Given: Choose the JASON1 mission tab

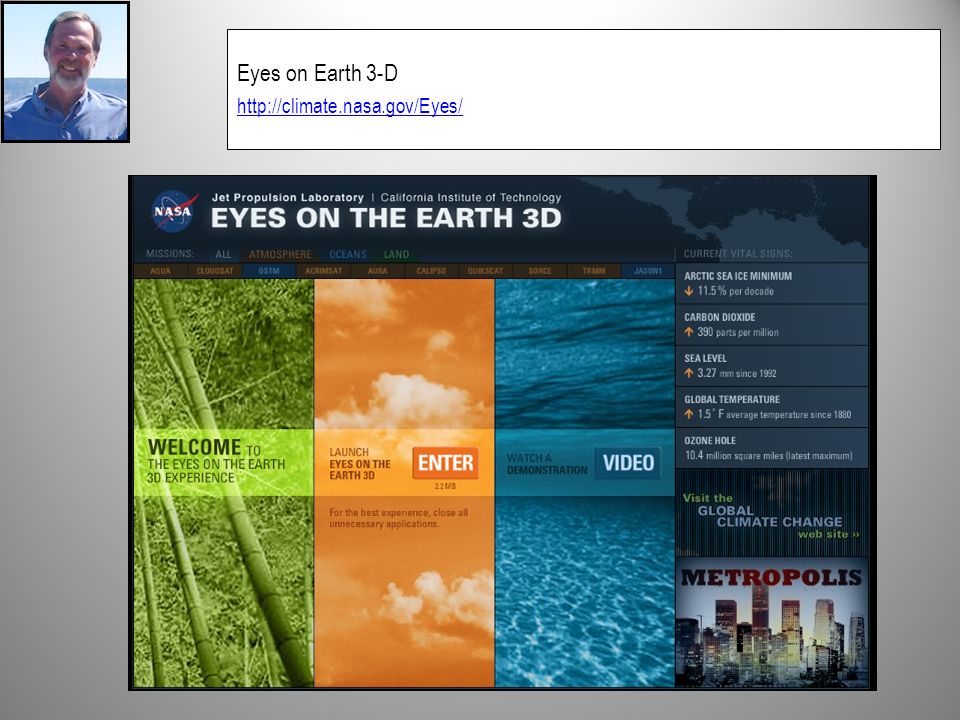Looking at the screenshot, I should [x=648, y=271].
